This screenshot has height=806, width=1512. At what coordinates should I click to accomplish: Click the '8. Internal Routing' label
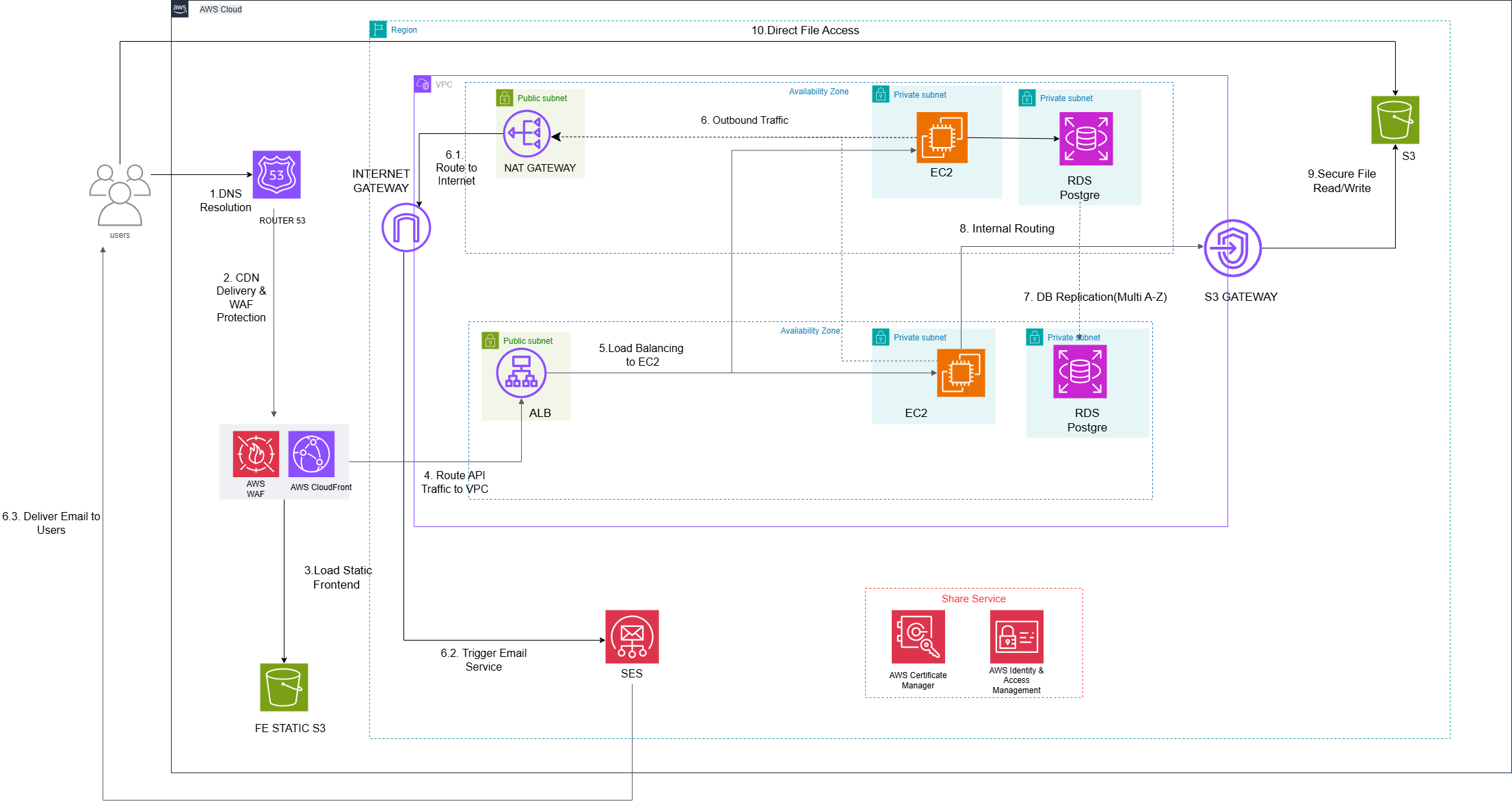point(1007,228)
